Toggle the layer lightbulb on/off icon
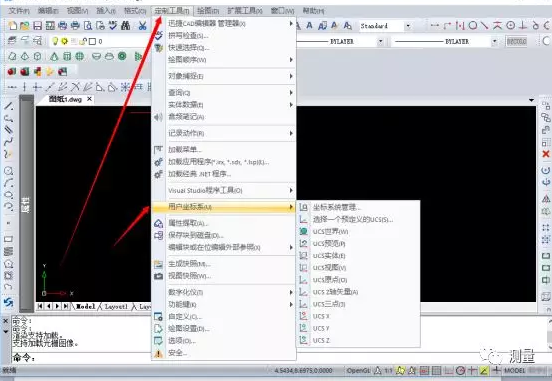 click(x=55, y=41)
